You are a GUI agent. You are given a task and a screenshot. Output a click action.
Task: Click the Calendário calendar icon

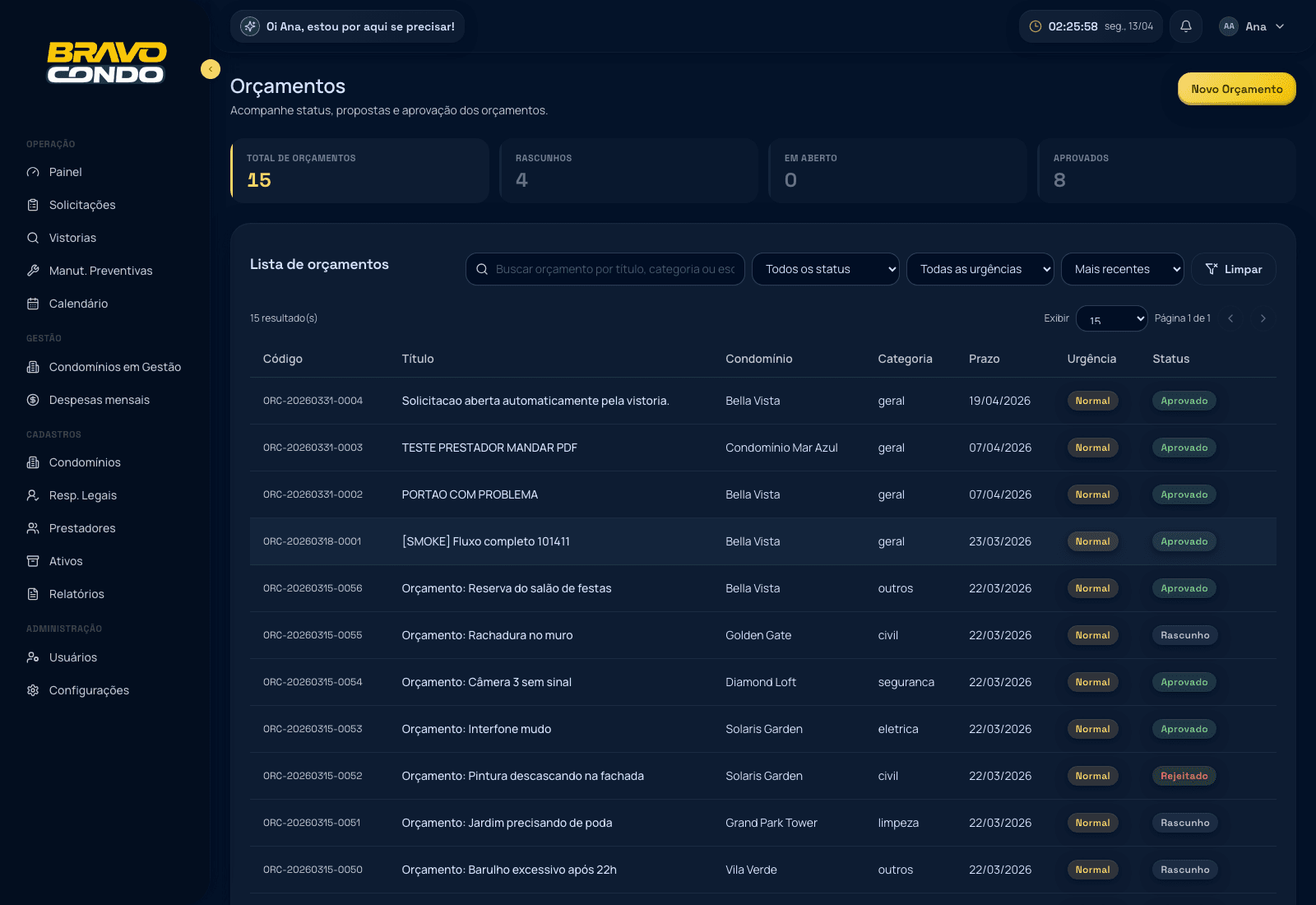33,304
